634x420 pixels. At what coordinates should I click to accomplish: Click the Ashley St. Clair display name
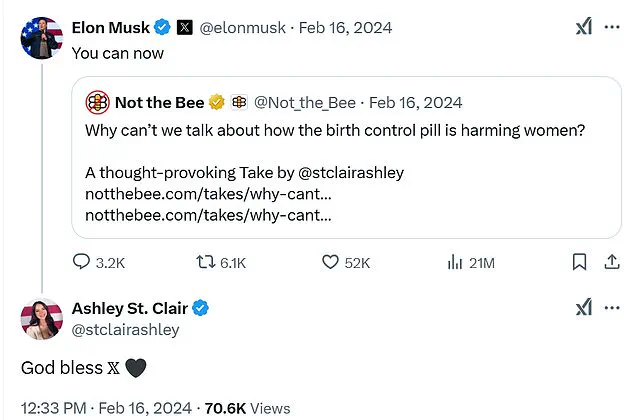pyautogui.click(x=130, y=308)
